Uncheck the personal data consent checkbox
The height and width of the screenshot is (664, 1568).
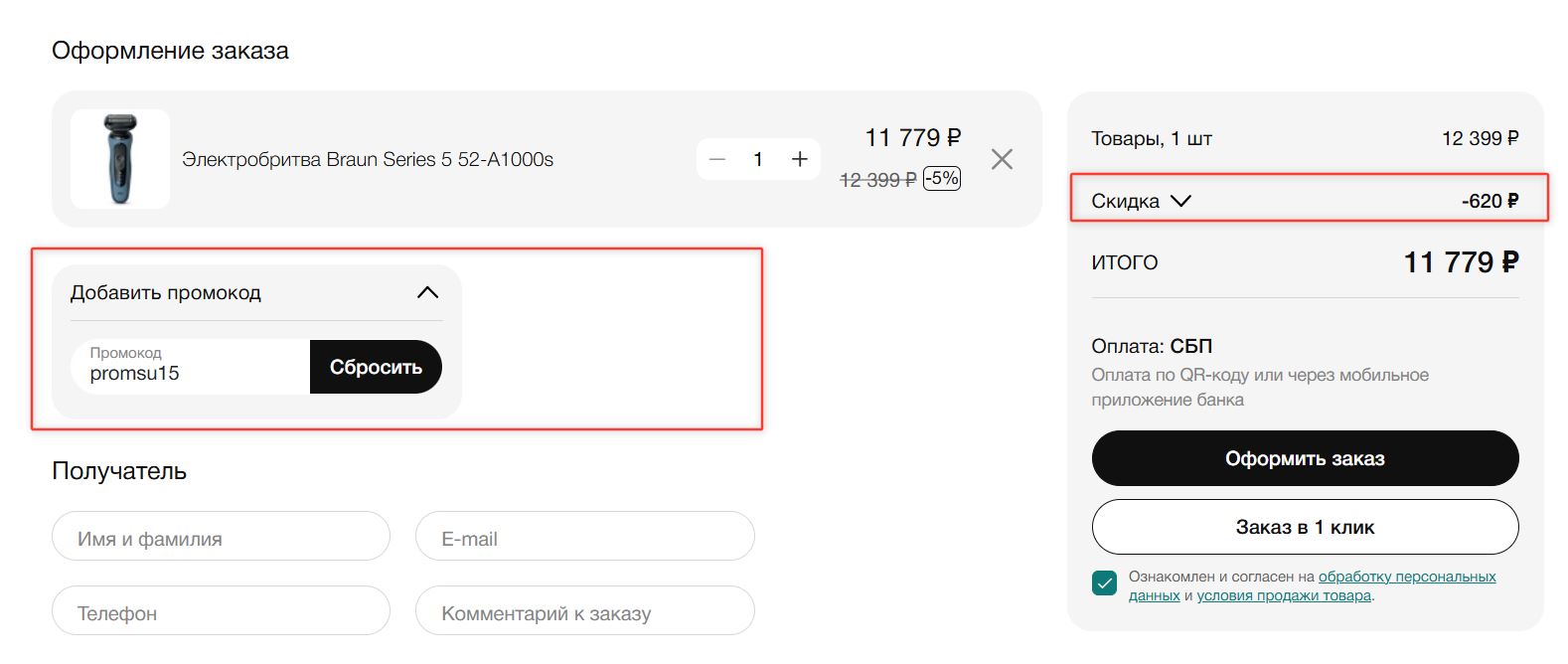click(x=1104, y=583)
